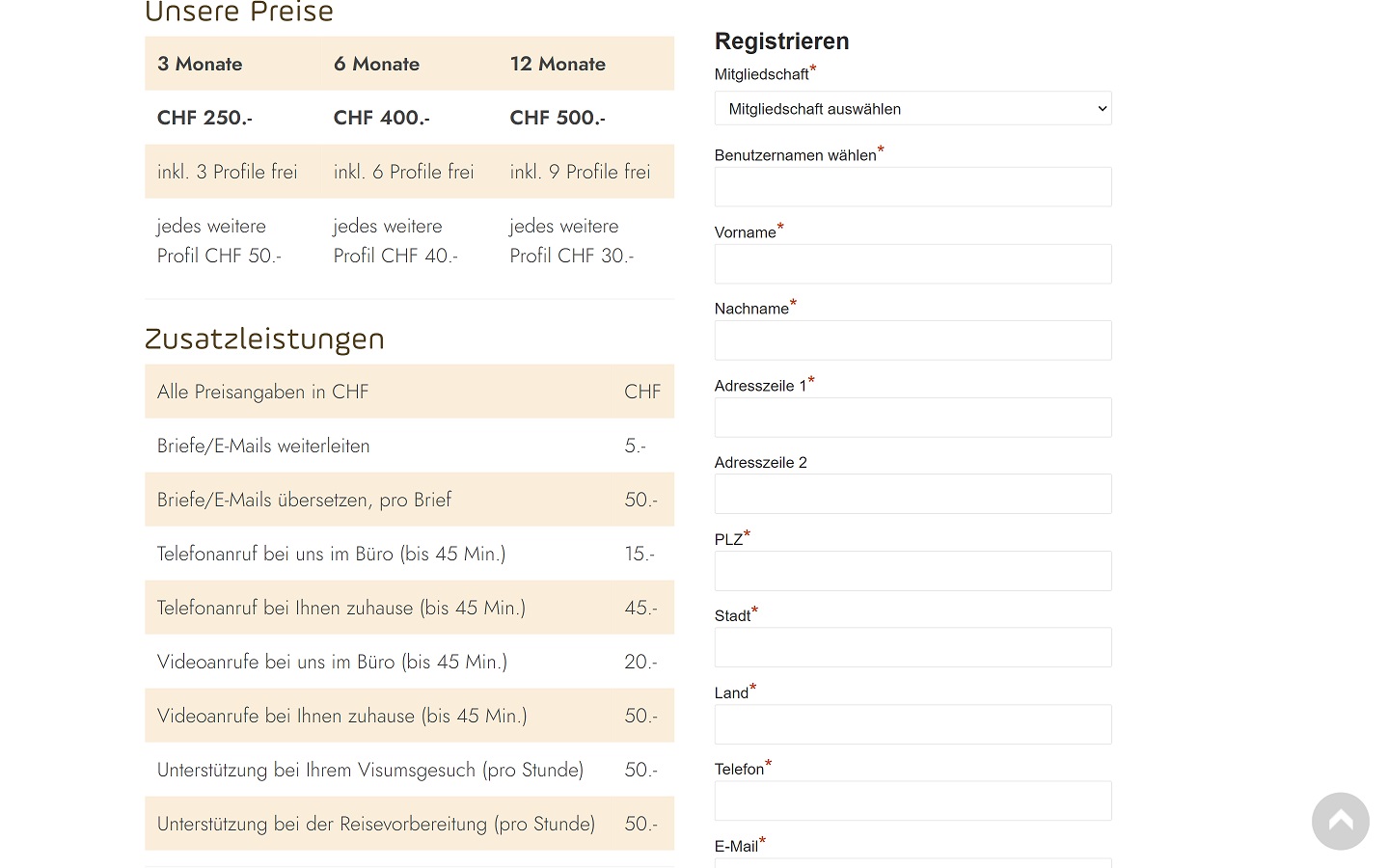
Task: Click inside the Benutzernamen wählen field
Action: click(x=912, y=186)
